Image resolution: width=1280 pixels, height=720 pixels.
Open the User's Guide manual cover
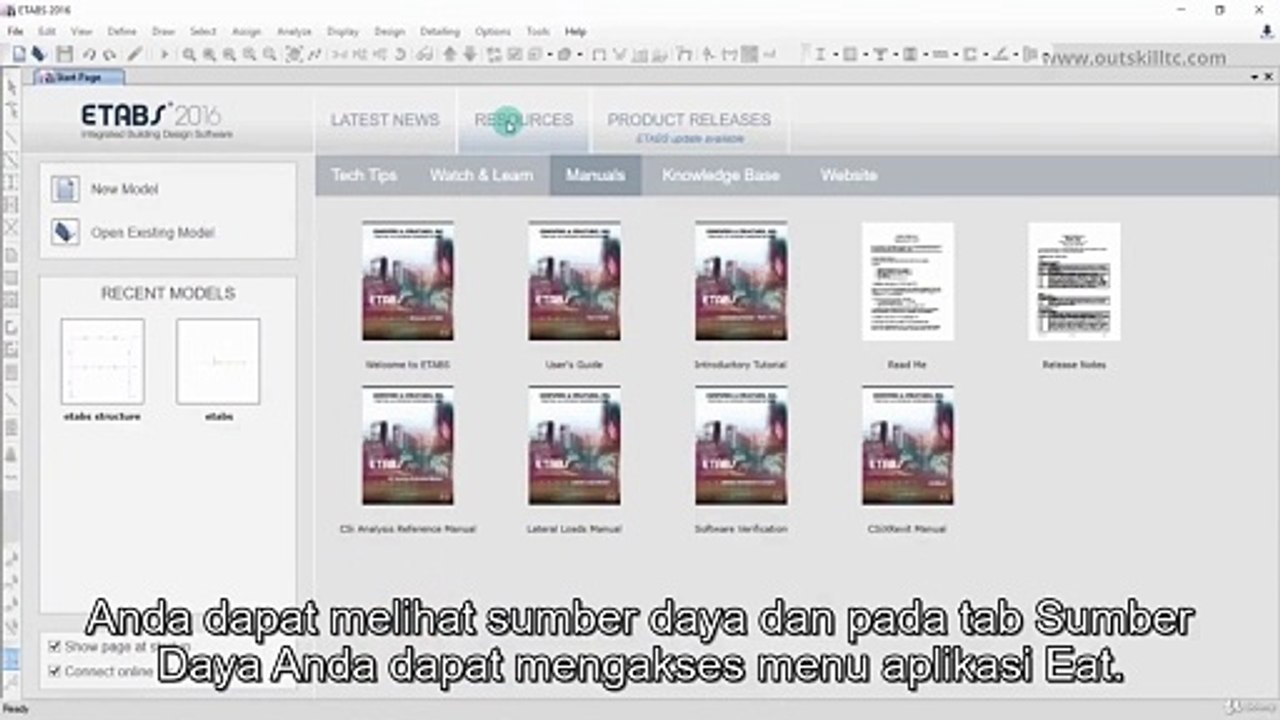pyautogui.click(x=574, y=282)
